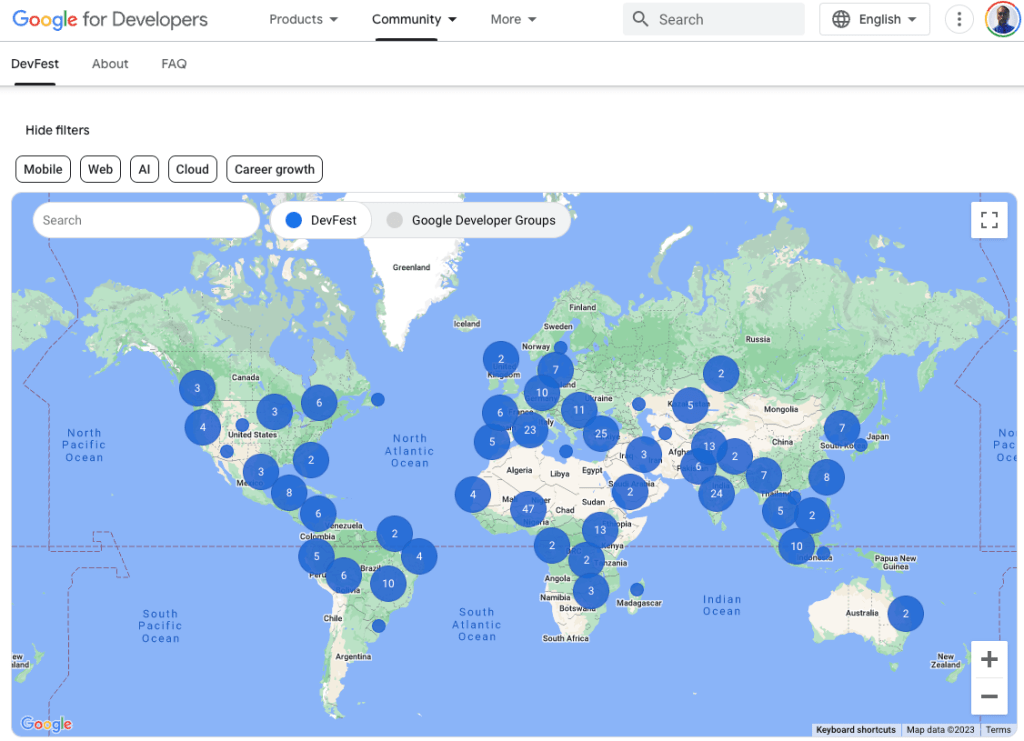Click the 10 cluster over Indonesia
The width and height of the screenshot is (1024, 741).
796,546
